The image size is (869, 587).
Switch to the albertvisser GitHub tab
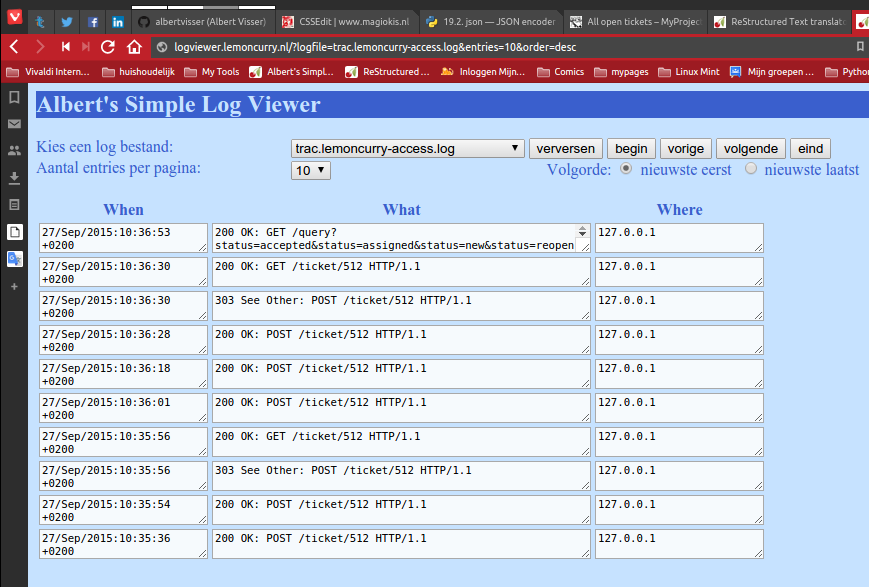tap(203, 22)
